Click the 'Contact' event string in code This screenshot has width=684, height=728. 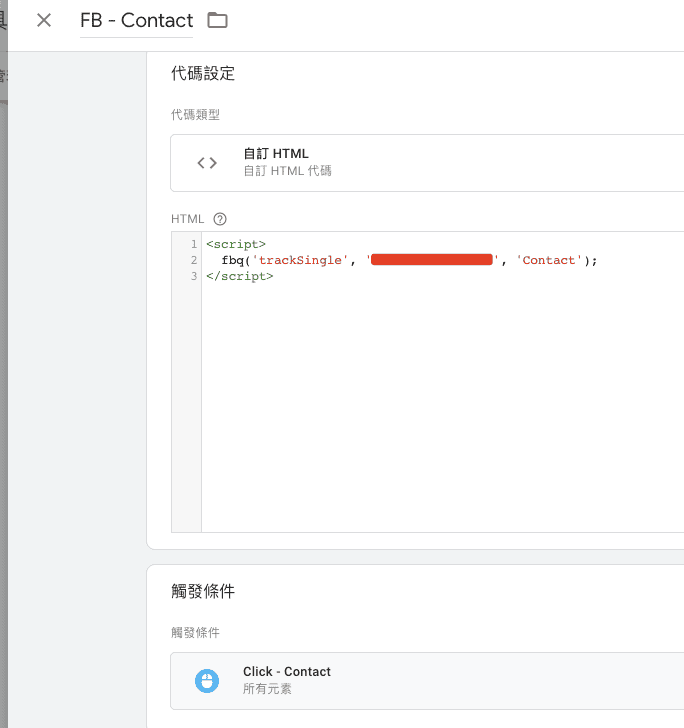[x=549, y=260]
